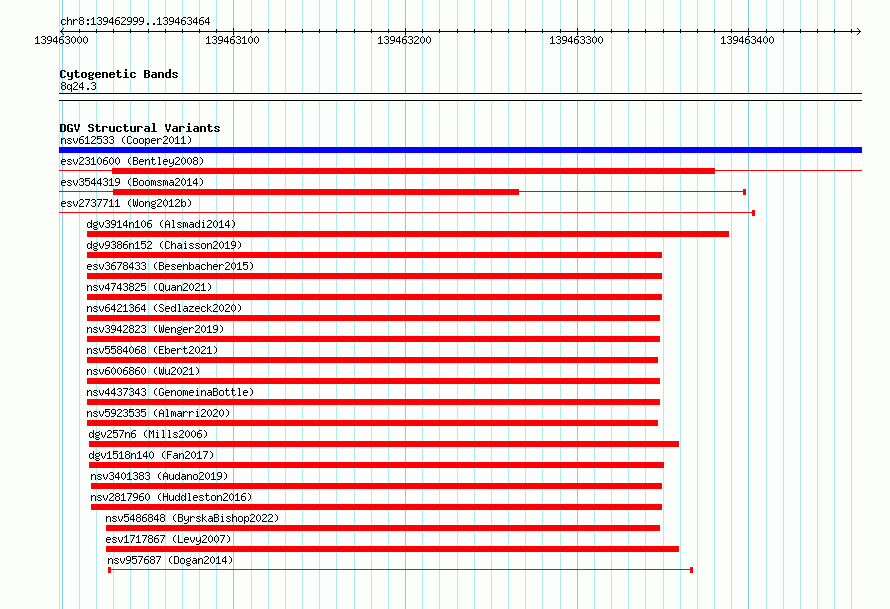
Task: Open variant nsv957687 (Dogan2014) label
Action: point(170,560)
